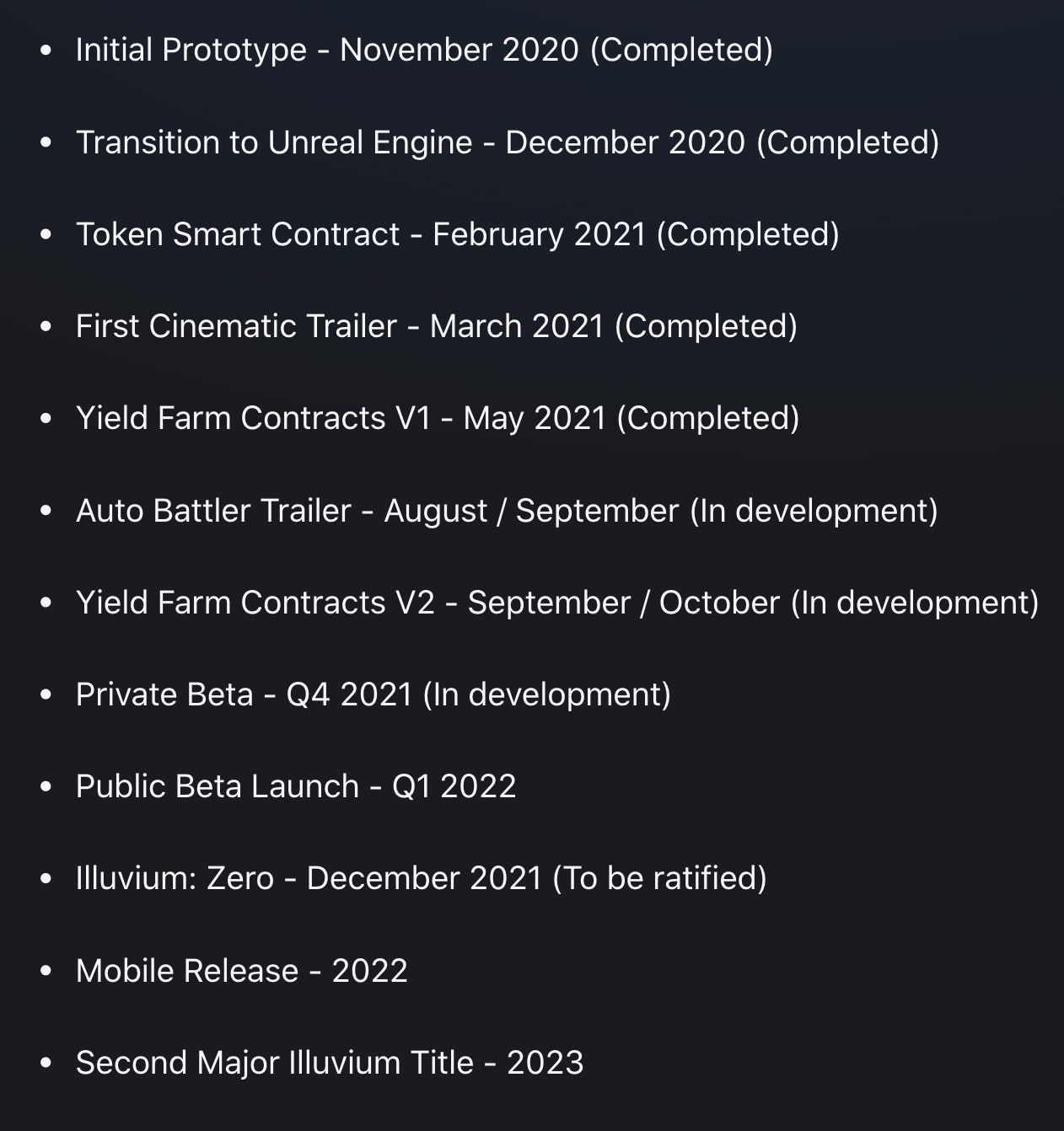Click the Token Smart Contract item
This screenshot has width=1064, height=1131.
[x=458, y=234]
